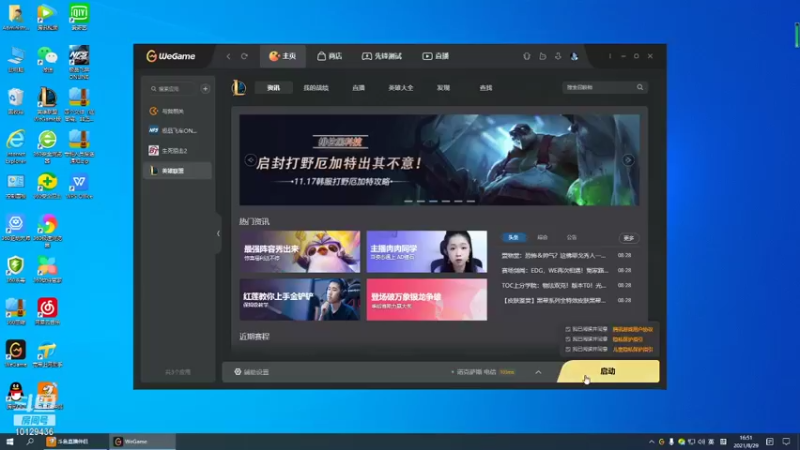Select the Recycle Bin desktop icon
Image resolution: width=800 pixels, height=450 pixels.
pos(15,101)
